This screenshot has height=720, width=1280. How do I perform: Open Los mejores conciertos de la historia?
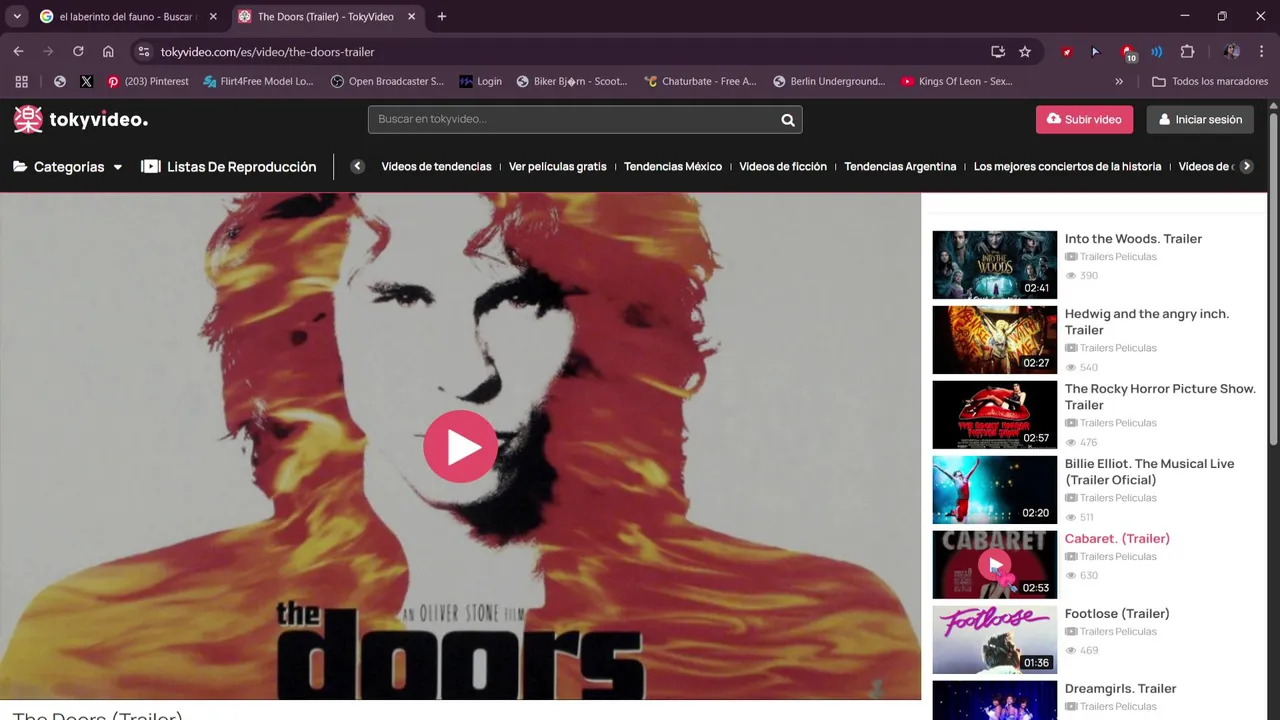pyautogui.click(x=1067, y=167)
